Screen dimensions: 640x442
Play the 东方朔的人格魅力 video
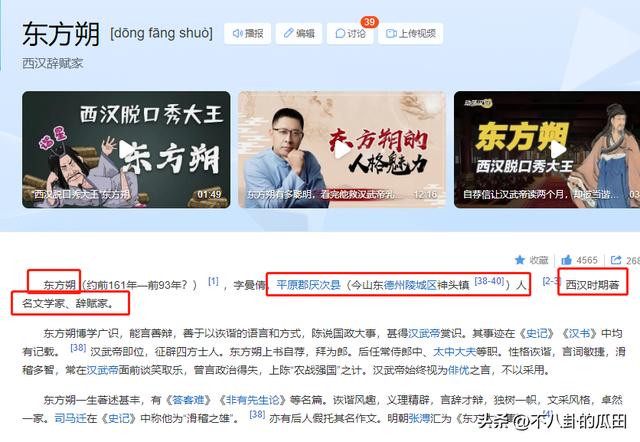click(342, 149)
